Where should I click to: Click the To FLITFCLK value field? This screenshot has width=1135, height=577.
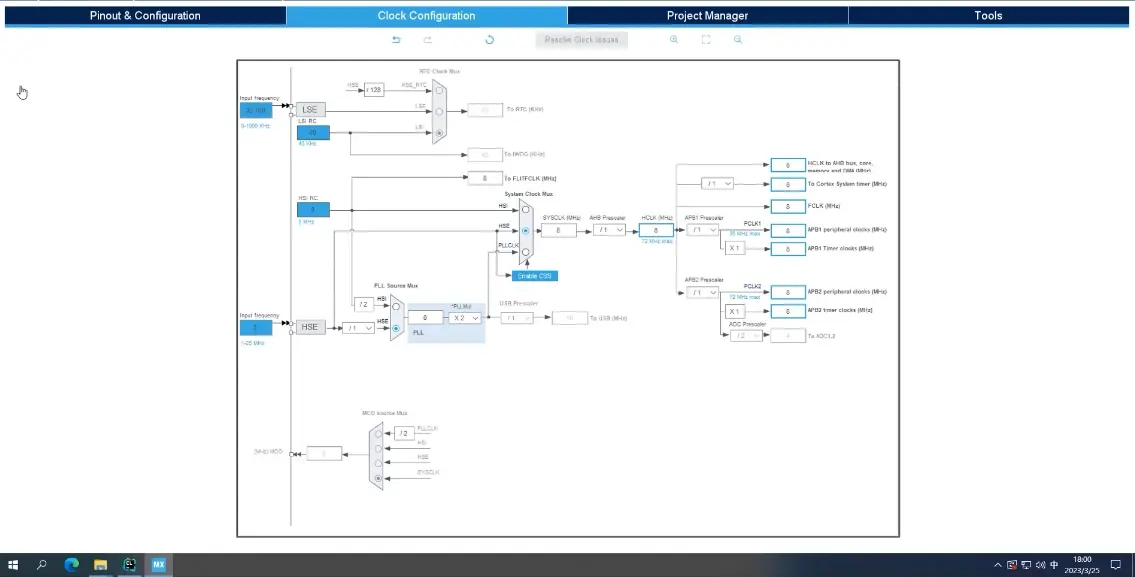pos(485,178)
